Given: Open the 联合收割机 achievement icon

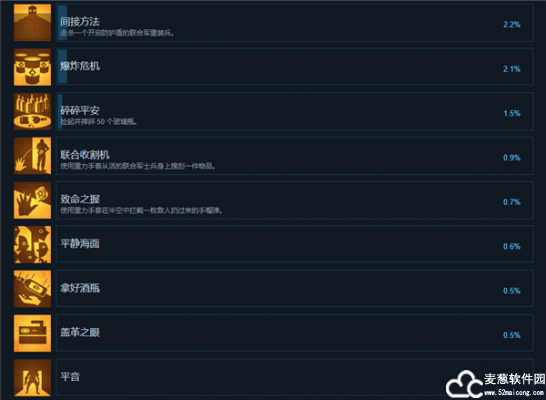Looking at the screenshot, I should click(32, 156).
